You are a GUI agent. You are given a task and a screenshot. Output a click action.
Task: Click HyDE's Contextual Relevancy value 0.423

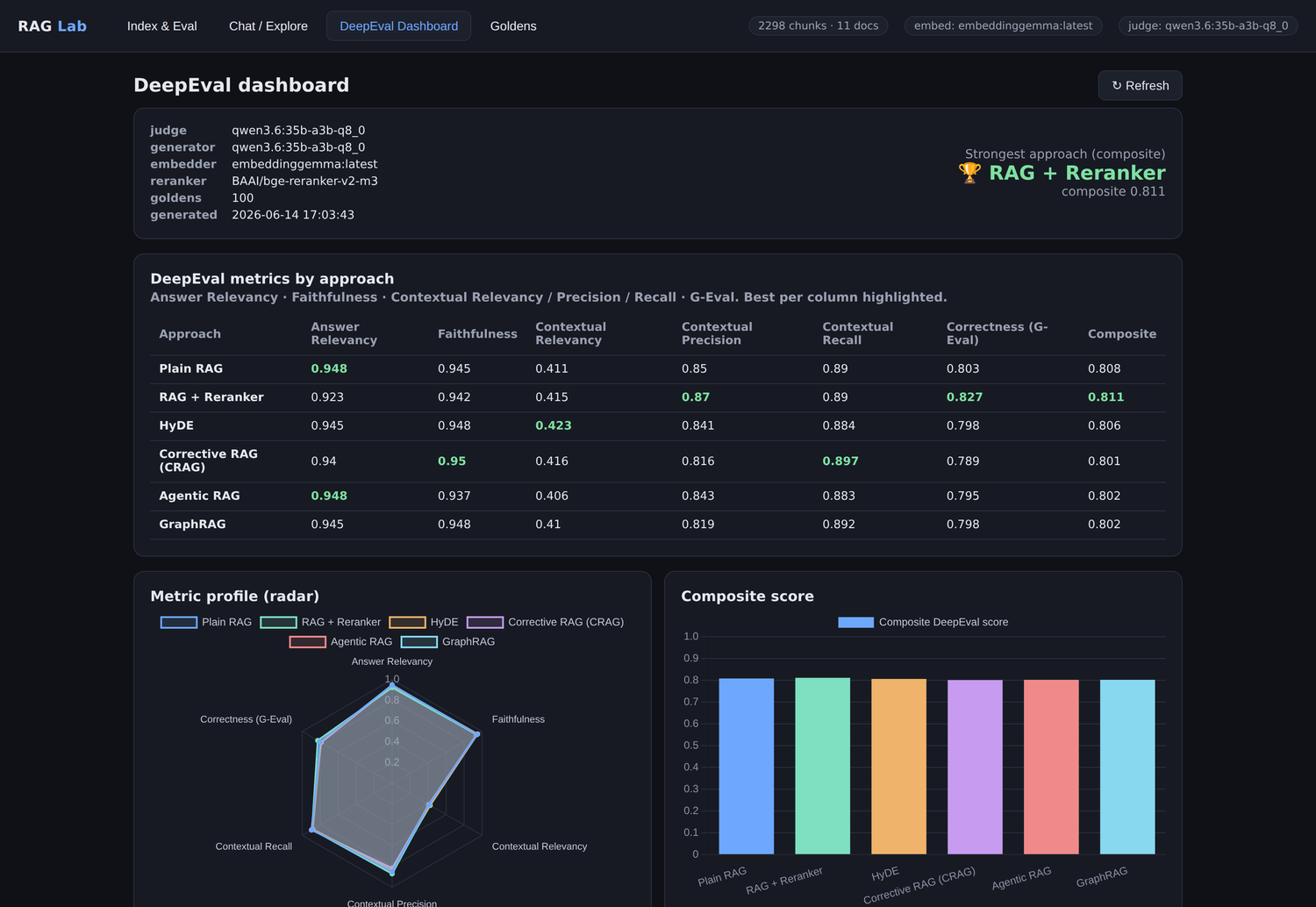click(x=553, y=425)
